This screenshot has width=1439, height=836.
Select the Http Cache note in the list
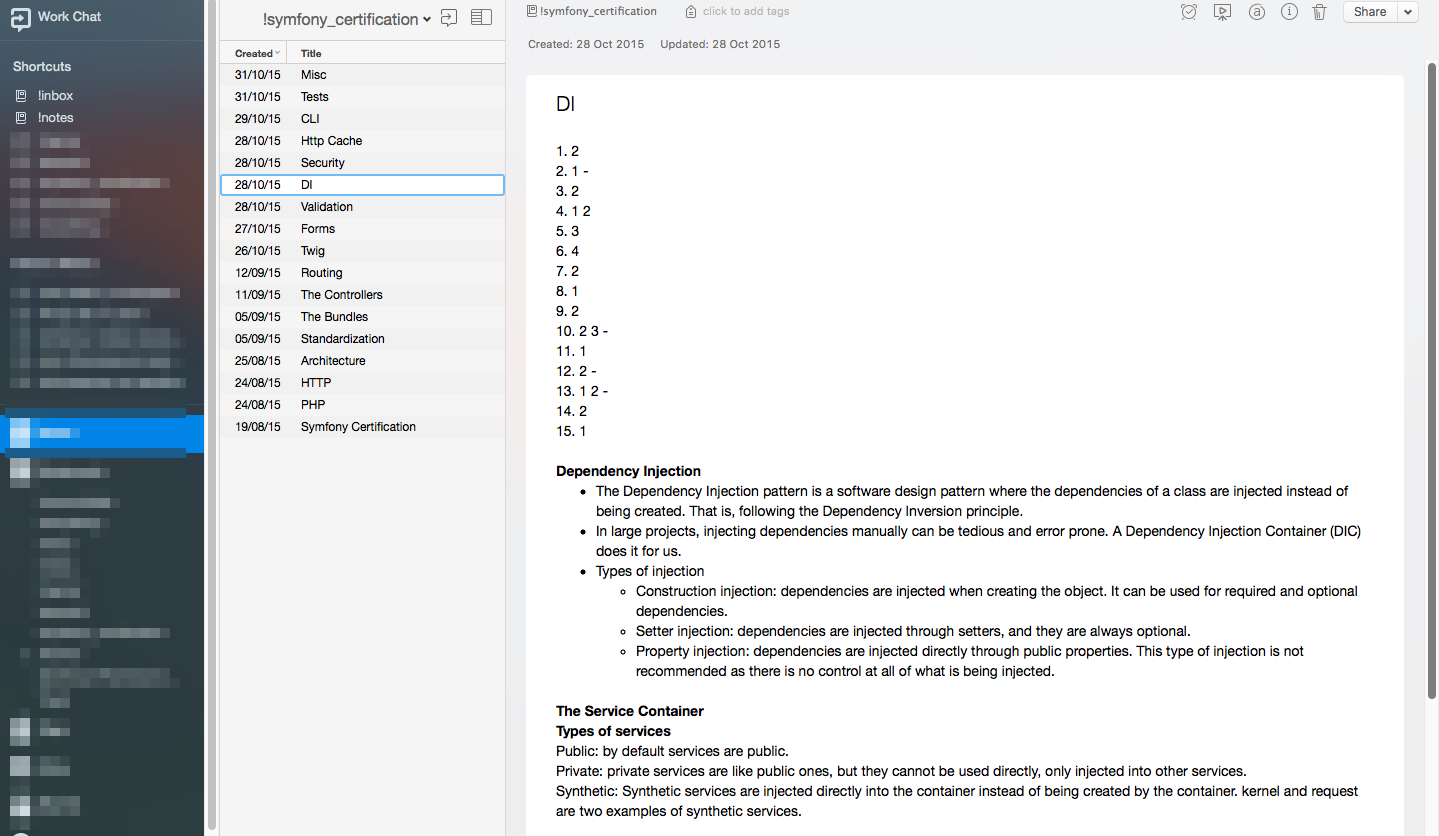click(x=331, y=141)
